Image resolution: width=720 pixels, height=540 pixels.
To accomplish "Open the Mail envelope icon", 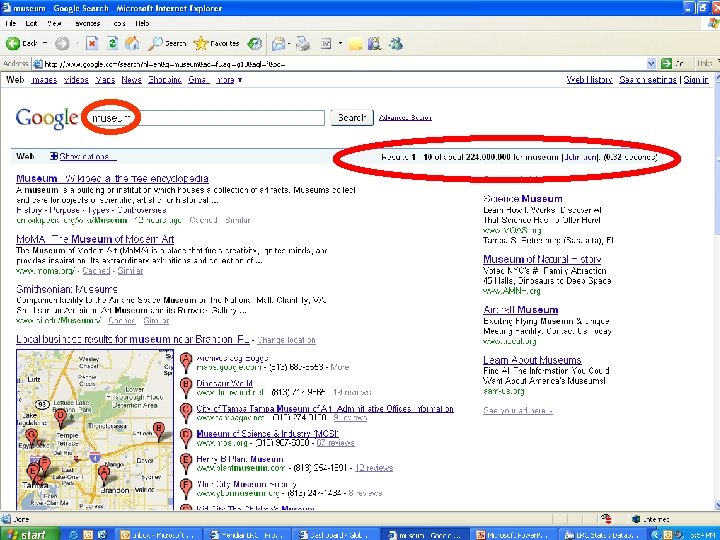I will click(x=278, y=44).
